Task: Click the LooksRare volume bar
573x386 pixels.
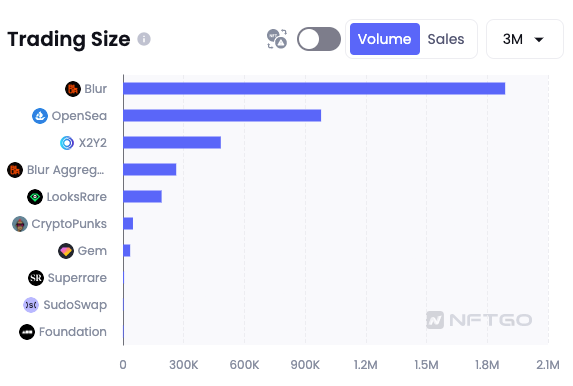Action: pyautogui.click(x=143, y=197)
